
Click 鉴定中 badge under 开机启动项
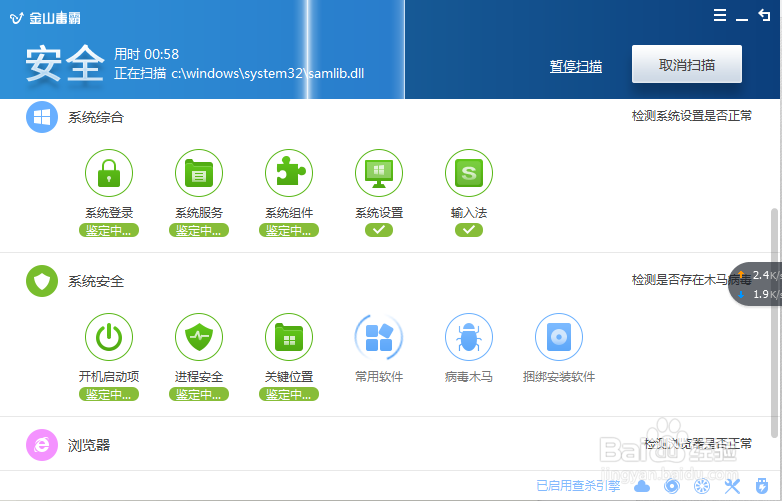109,394
